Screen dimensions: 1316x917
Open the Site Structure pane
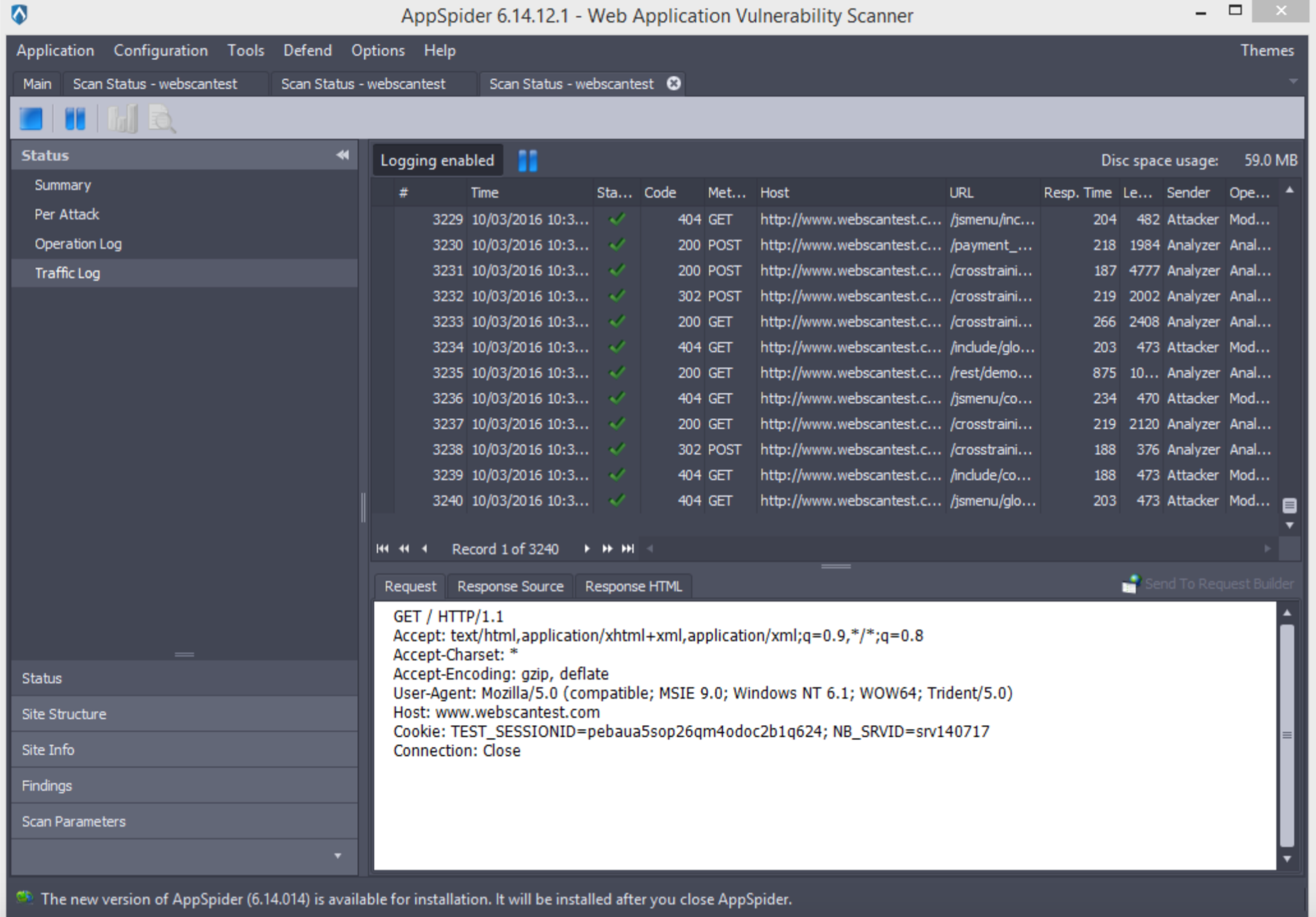pos(184,714)
